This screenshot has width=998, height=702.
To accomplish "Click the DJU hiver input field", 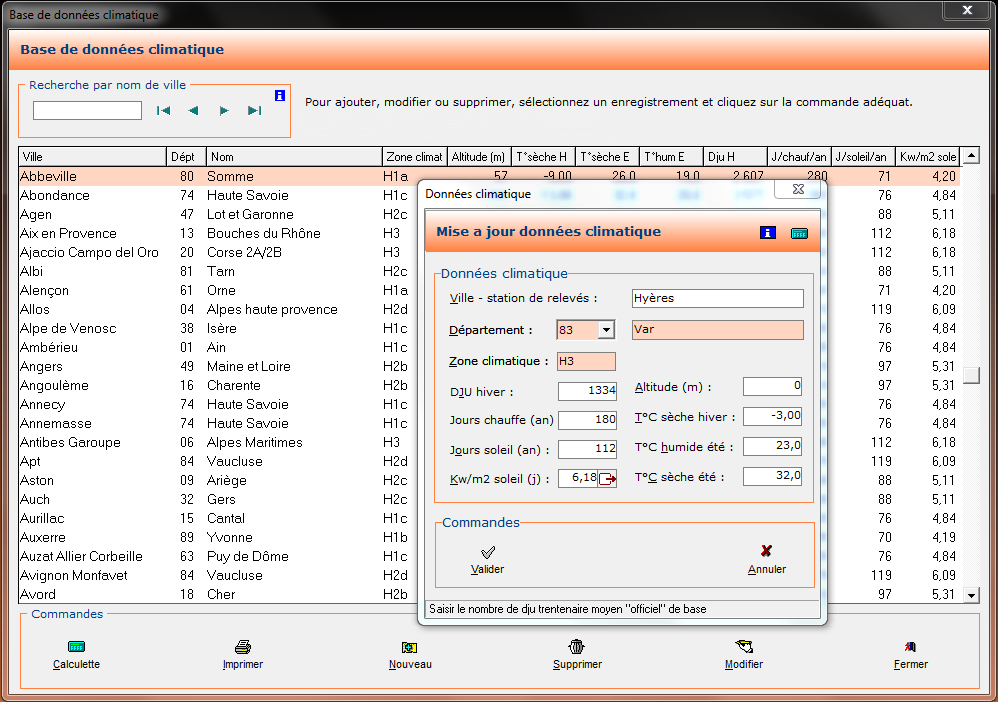I will pos(587,390).
